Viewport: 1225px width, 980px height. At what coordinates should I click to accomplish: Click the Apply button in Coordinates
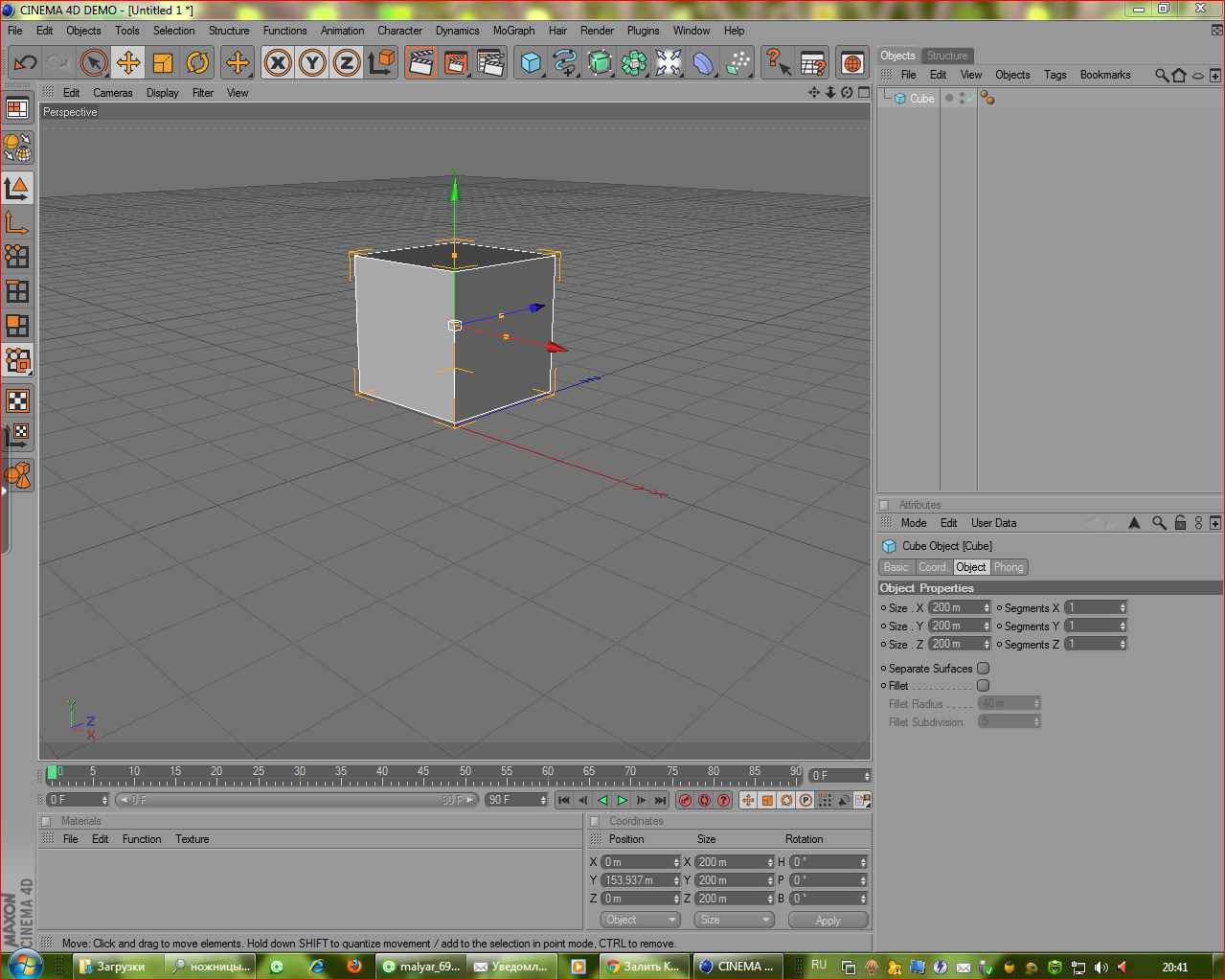828,920
